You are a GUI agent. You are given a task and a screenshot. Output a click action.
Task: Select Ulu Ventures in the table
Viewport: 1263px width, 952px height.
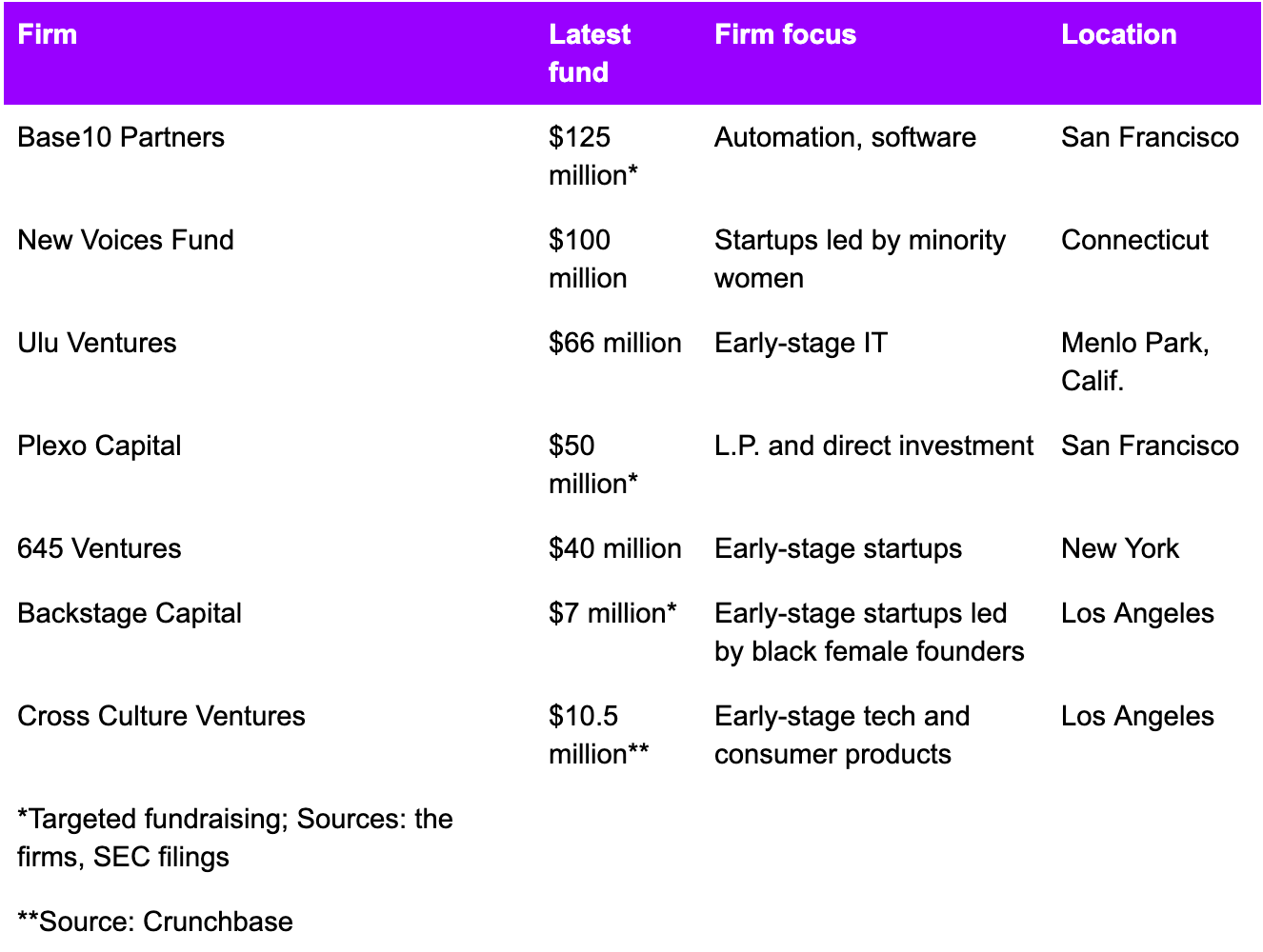(x=97, y=343)
